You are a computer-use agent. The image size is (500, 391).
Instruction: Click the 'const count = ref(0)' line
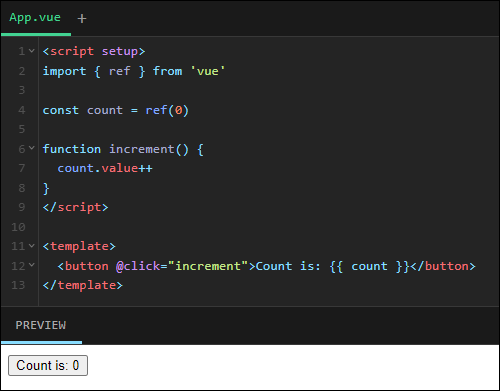116,110
